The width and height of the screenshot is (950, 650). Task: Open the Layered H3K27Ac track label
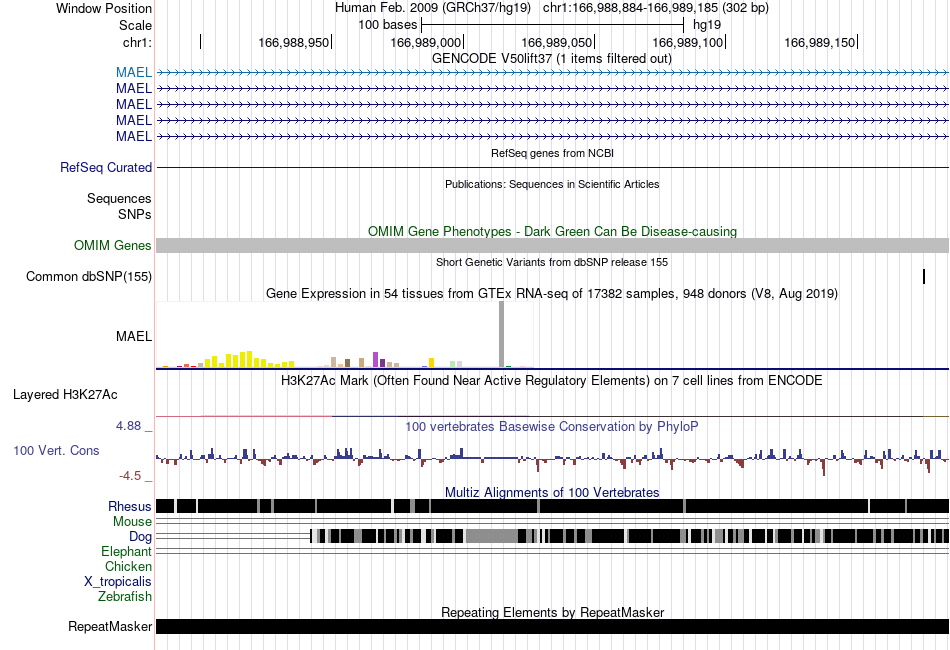[x=65, y=394]
